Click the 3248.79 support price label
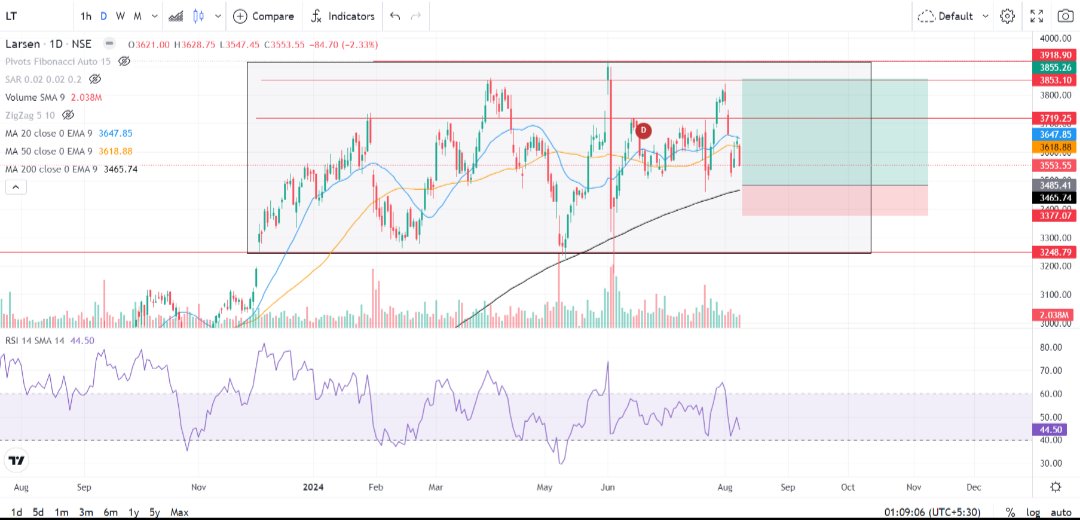 coord(1054,252)
